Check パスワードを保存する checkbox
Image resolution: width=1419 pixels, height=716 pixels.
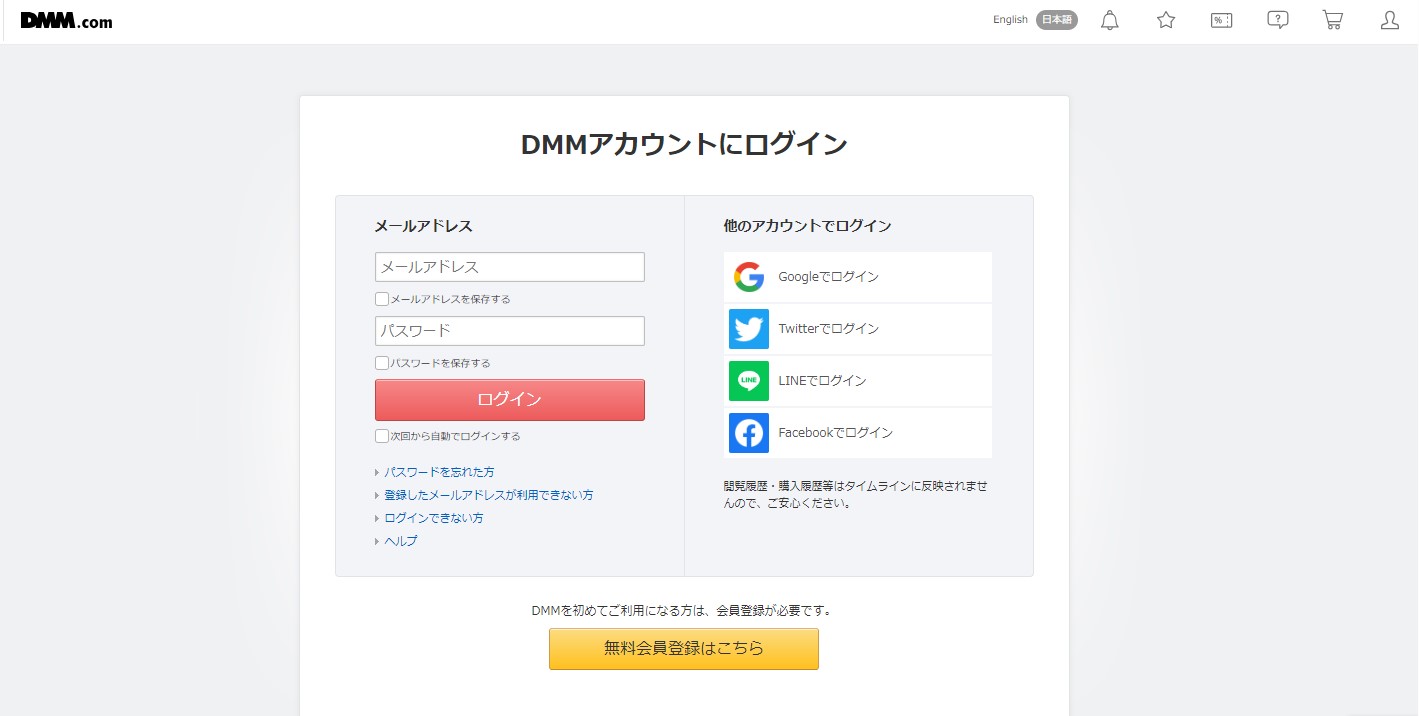382,363
